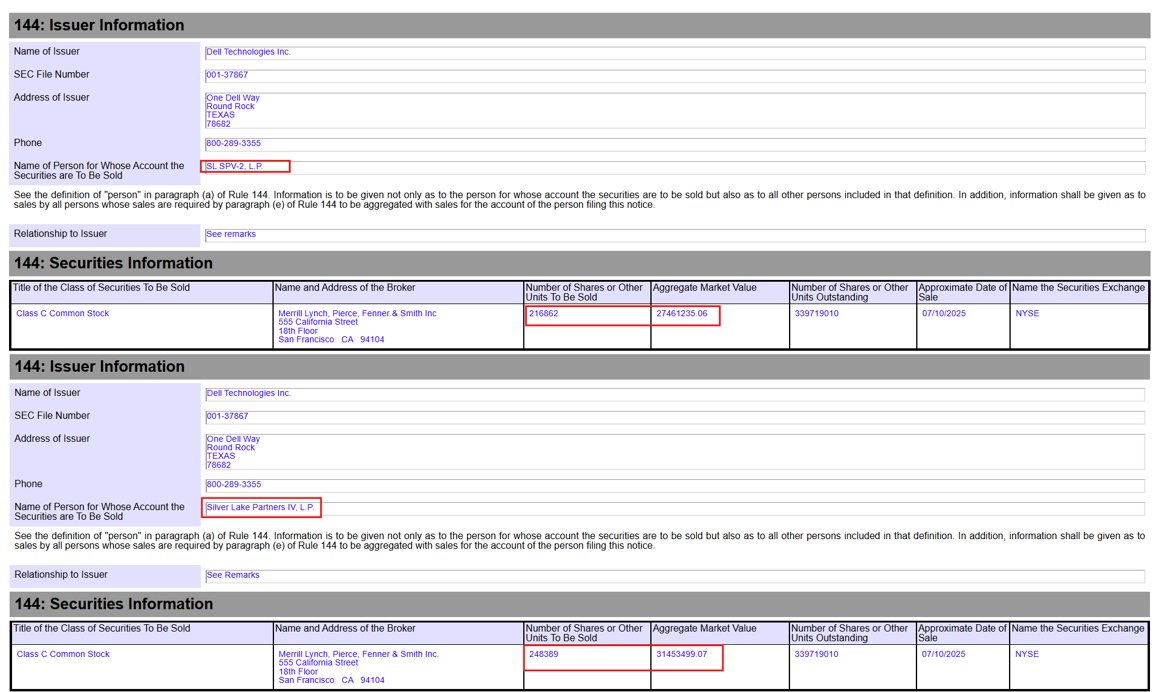This screenshot has height=692, width=1159.
Task: Click 339719010 shares outstanding in the 216862 row
Action: (x=816, y=313)
